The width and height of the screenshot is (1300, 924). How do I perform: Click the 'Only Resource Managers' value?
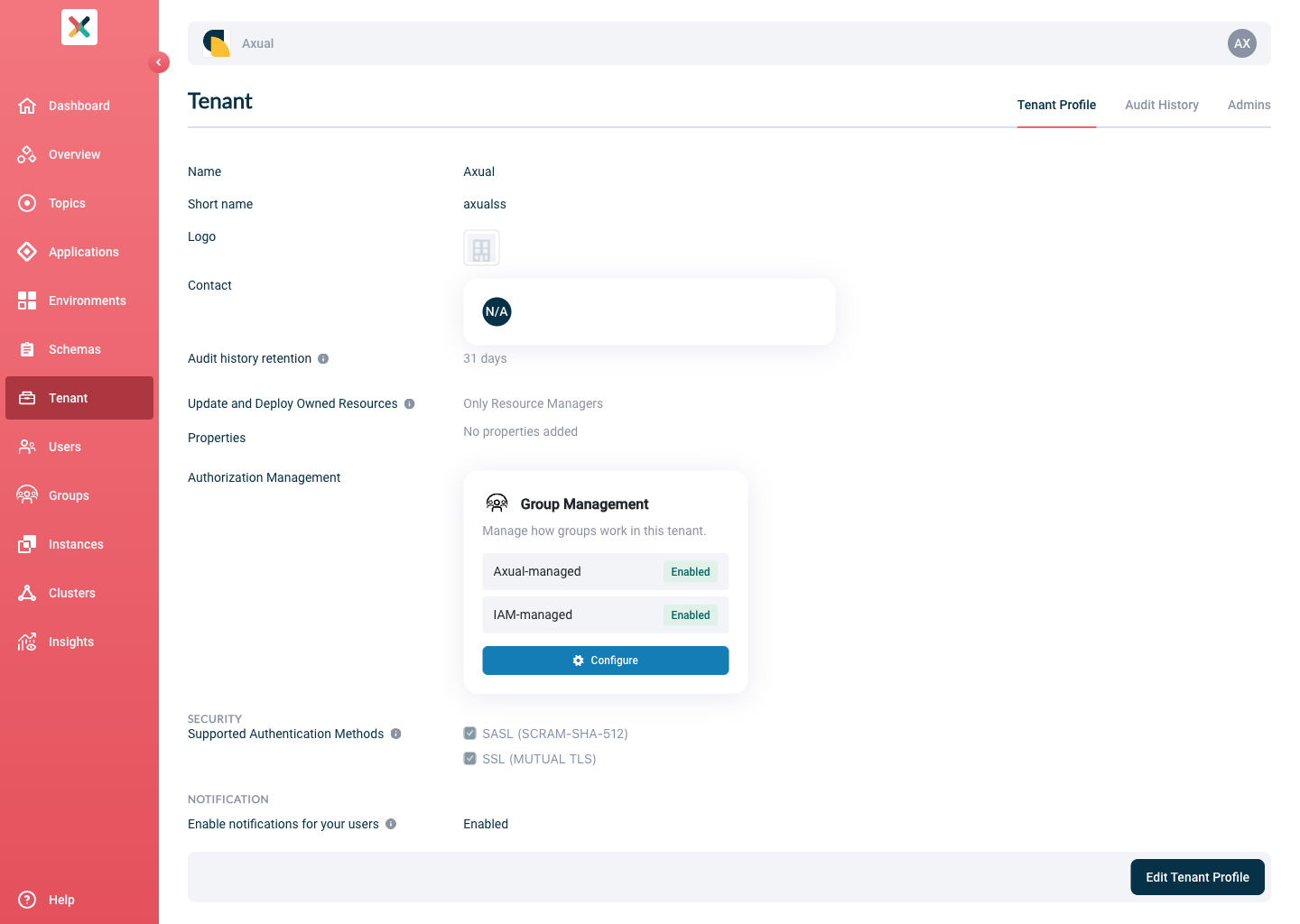point(533,403)
